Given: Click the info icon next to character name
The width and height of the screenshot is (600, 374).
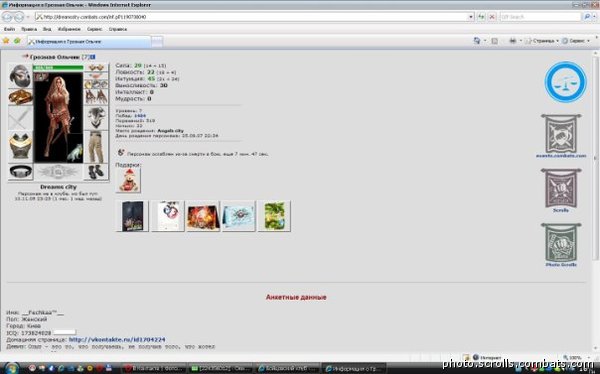Looking at the screenshot, I should coord(93,57).
